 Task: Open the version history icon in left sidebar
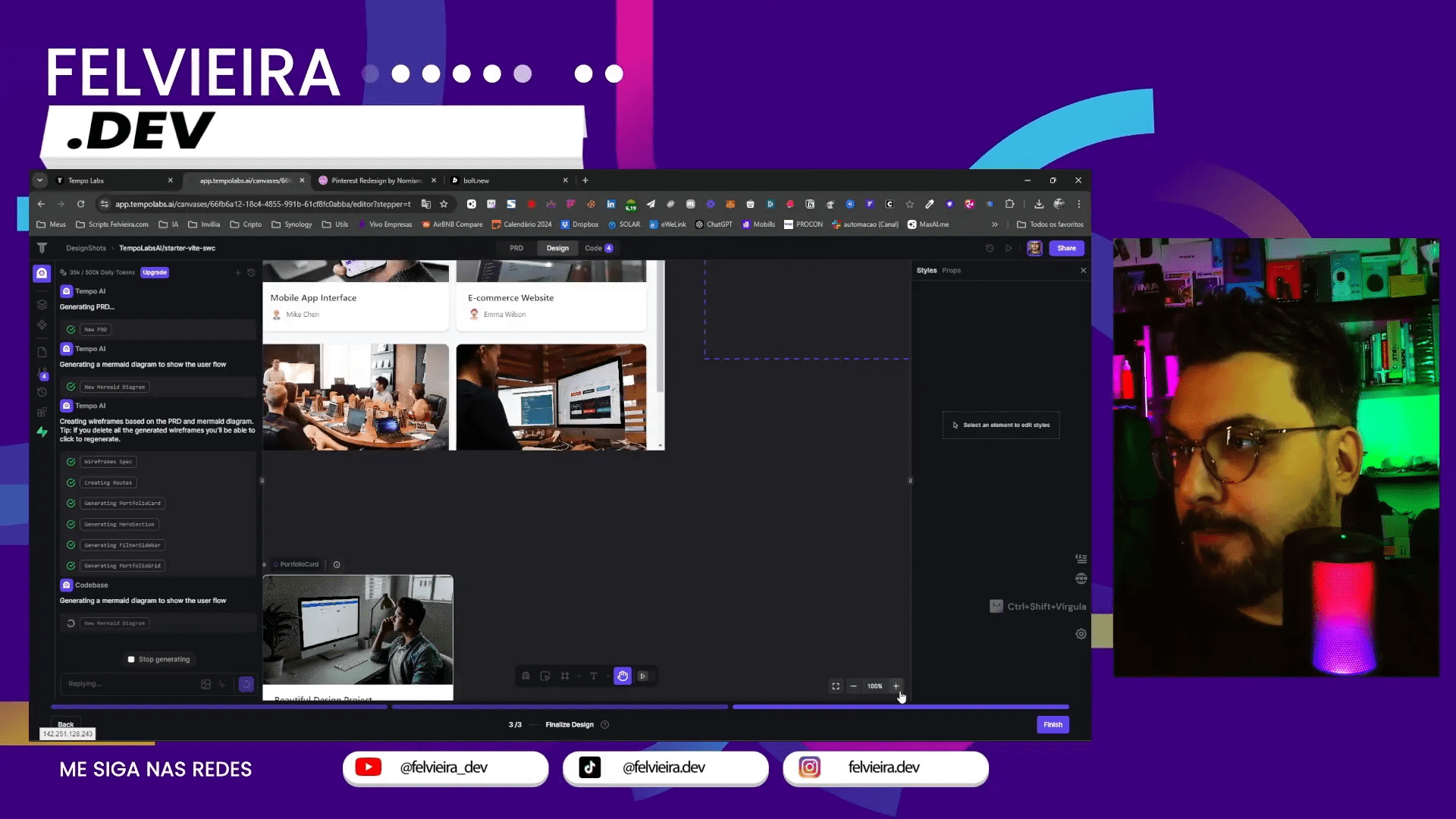coord(42,392)
